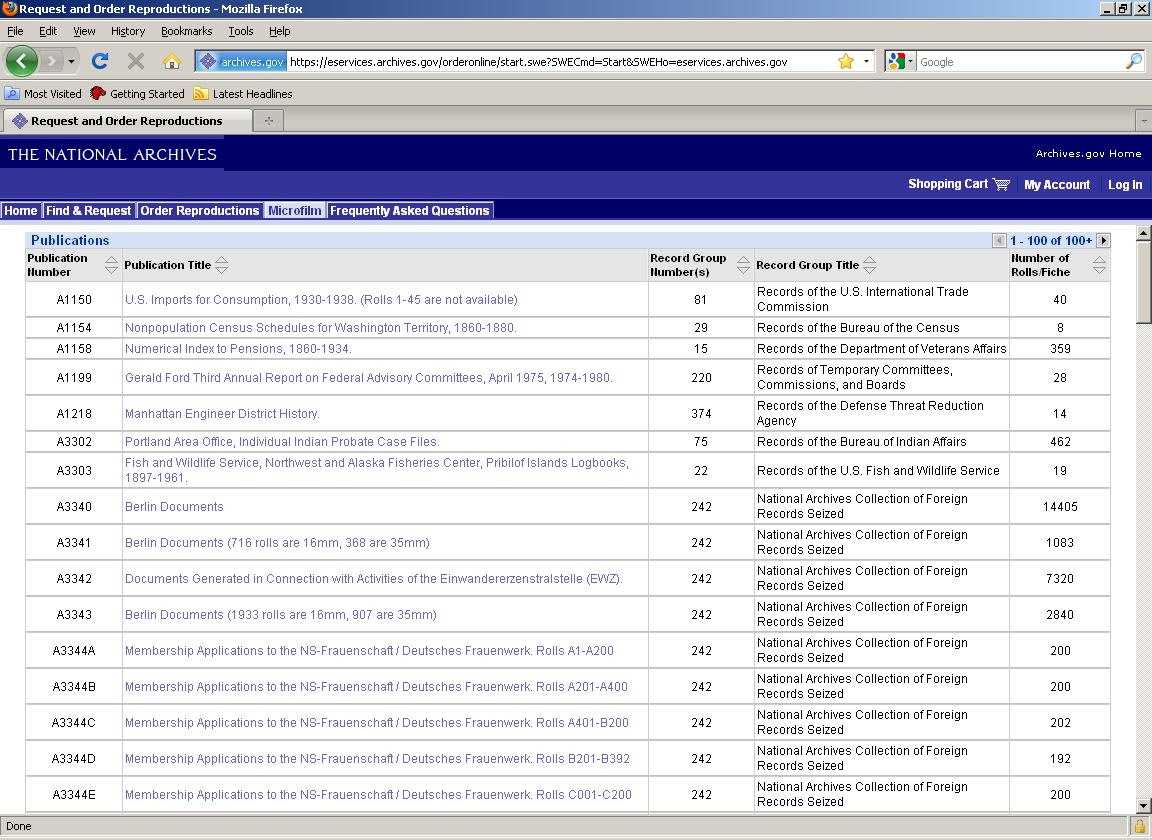Screen dimensions: 1152x840
Task: Click the vertical scrollbar thumb
Action: point(1143,281)
